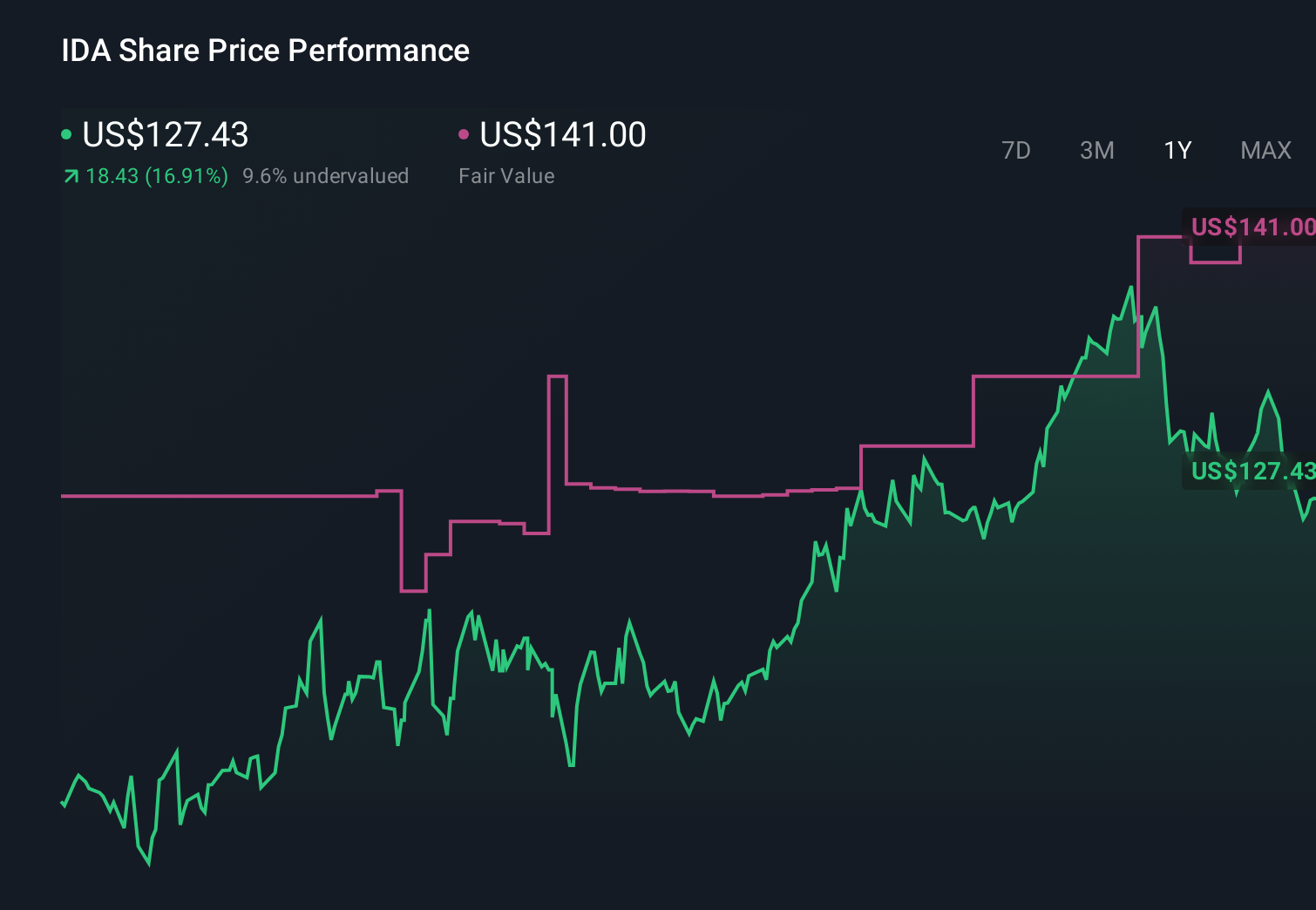Click the IDA Share Price Performance title
The width and height of the screenshot is (1316, 910).
coord(264,50)
